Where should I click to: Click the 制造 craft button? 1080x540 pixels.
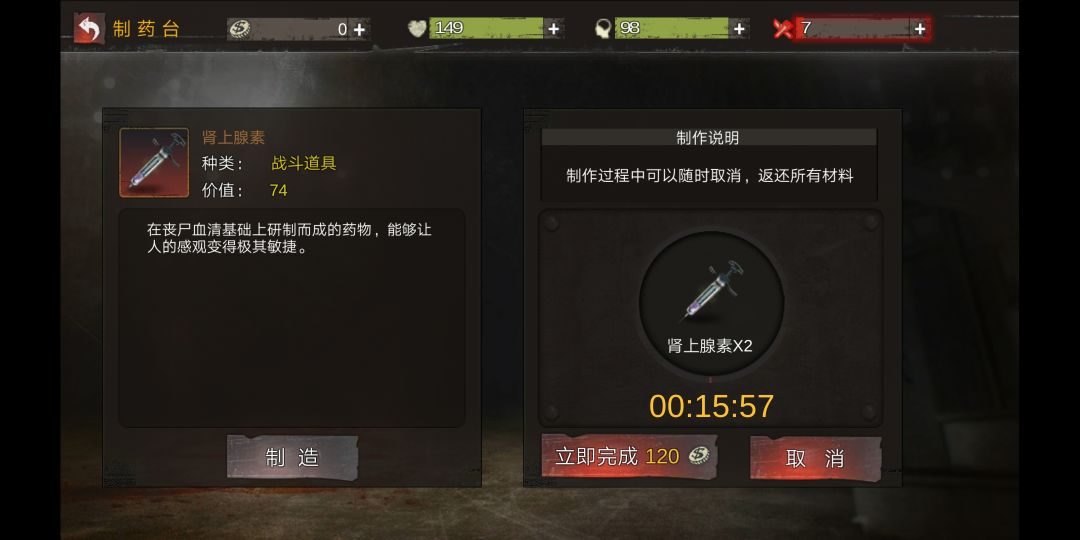point(293,457)
